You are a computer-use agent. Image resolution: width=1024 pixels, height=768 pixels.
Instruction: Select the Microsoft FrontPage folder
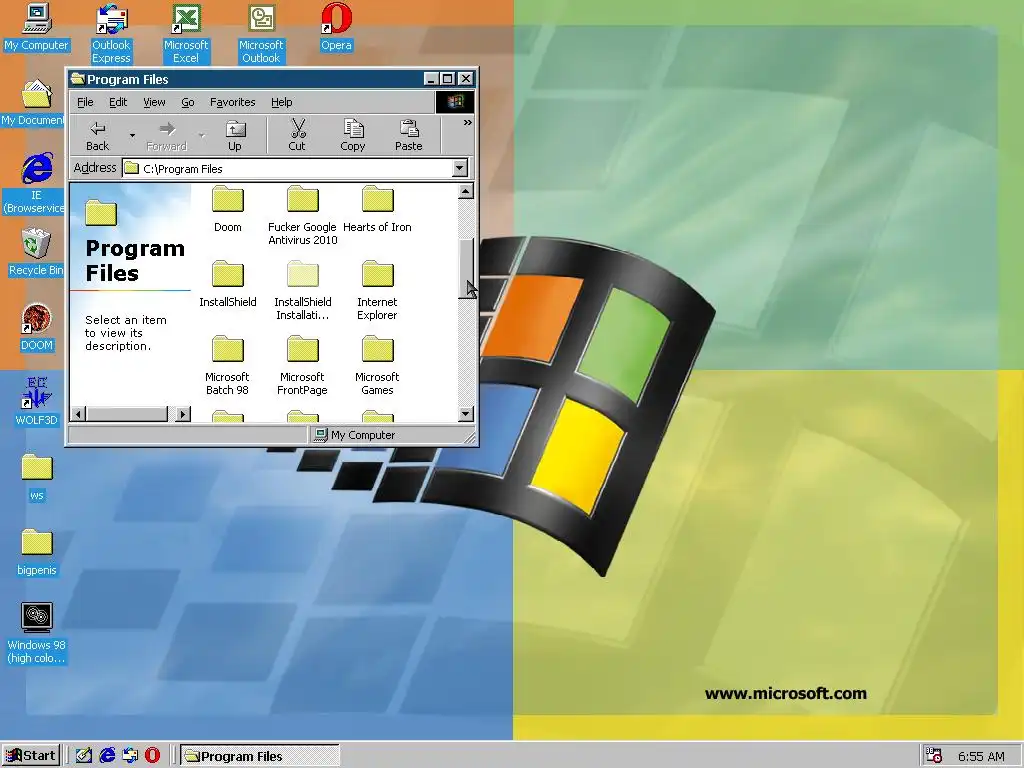point(303,366)
